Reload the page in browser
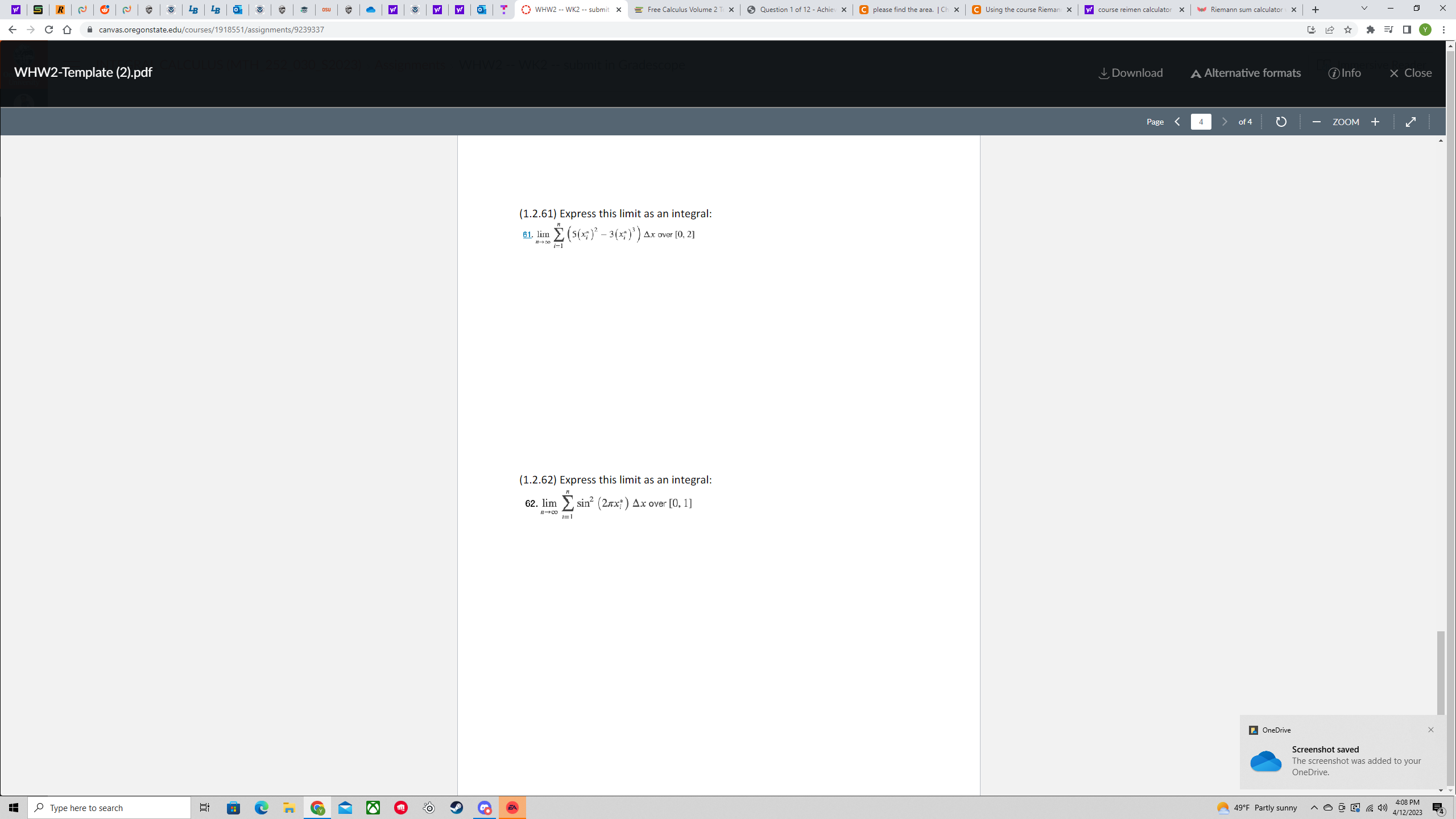The image size is (1456, 819). click(x=49, y=30)
